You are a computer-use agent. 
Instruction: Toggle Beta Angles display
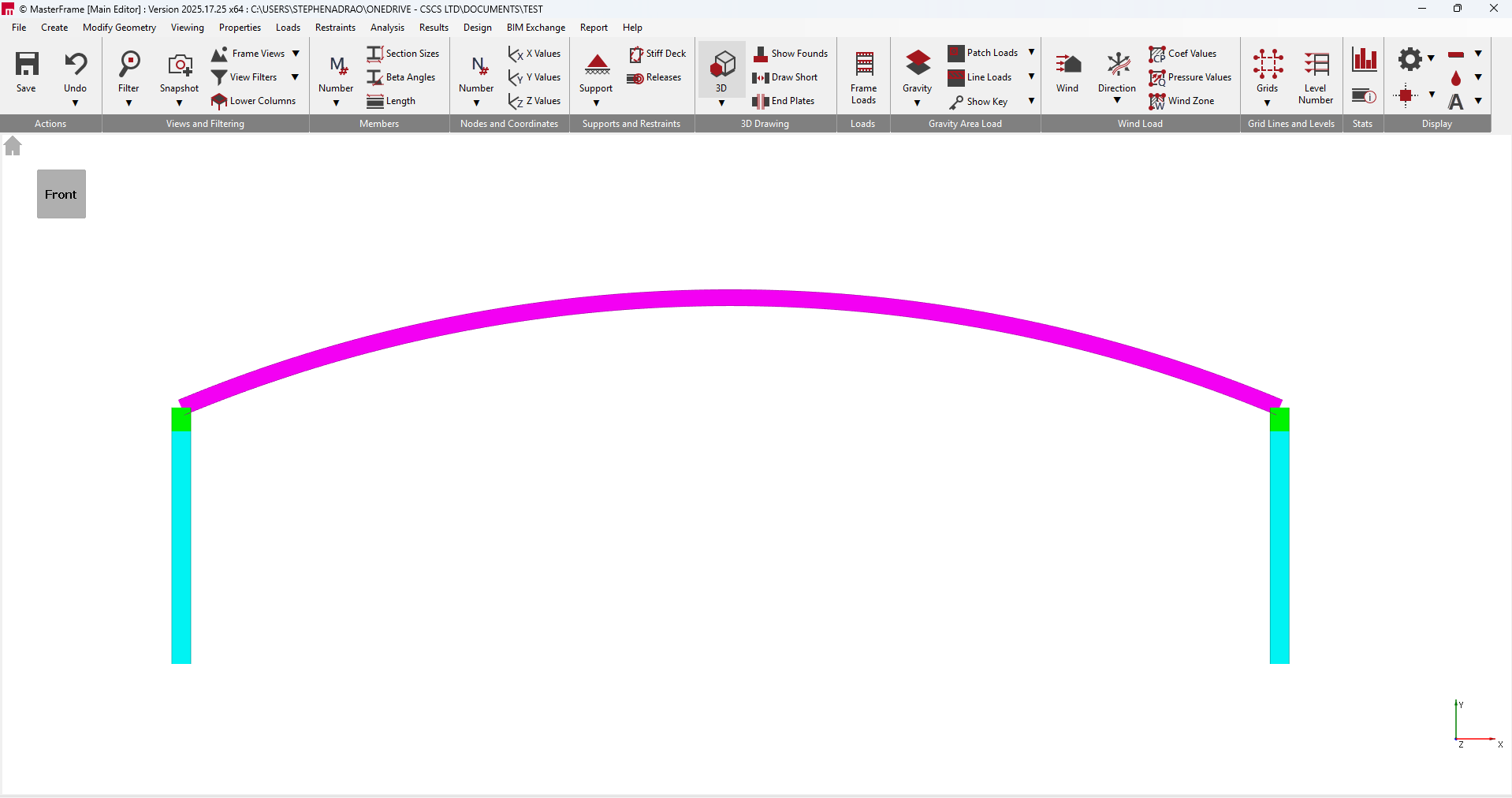[401, 77]
